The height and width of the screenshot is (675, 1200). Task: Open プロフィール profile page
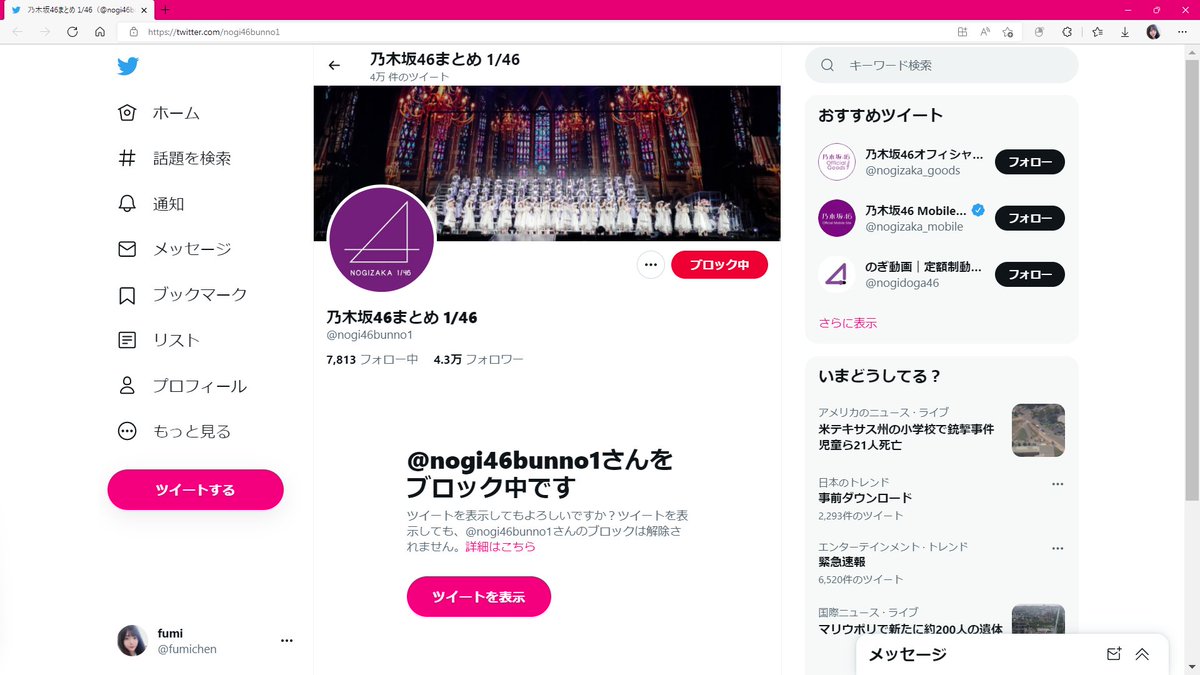coord(183,386)
